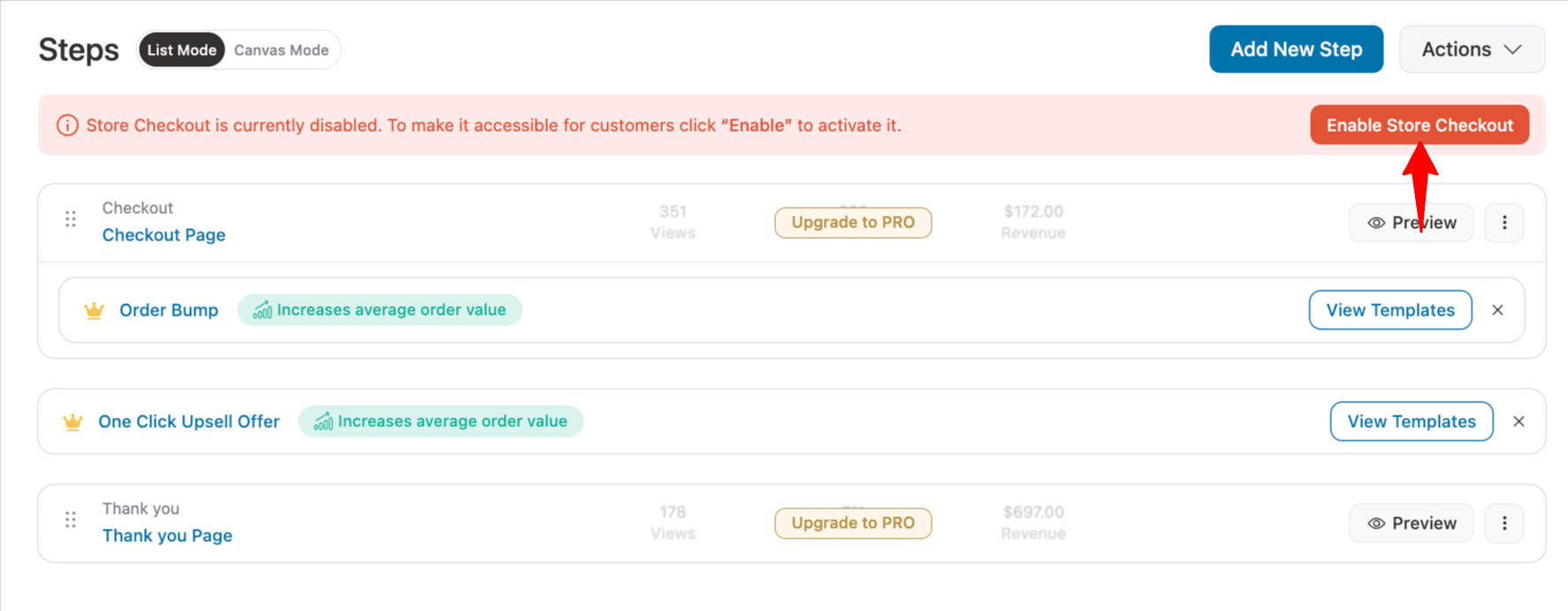Open three-dot menu for Checkout Page
1568x611 pixels.
click(x=1504, y=223)
